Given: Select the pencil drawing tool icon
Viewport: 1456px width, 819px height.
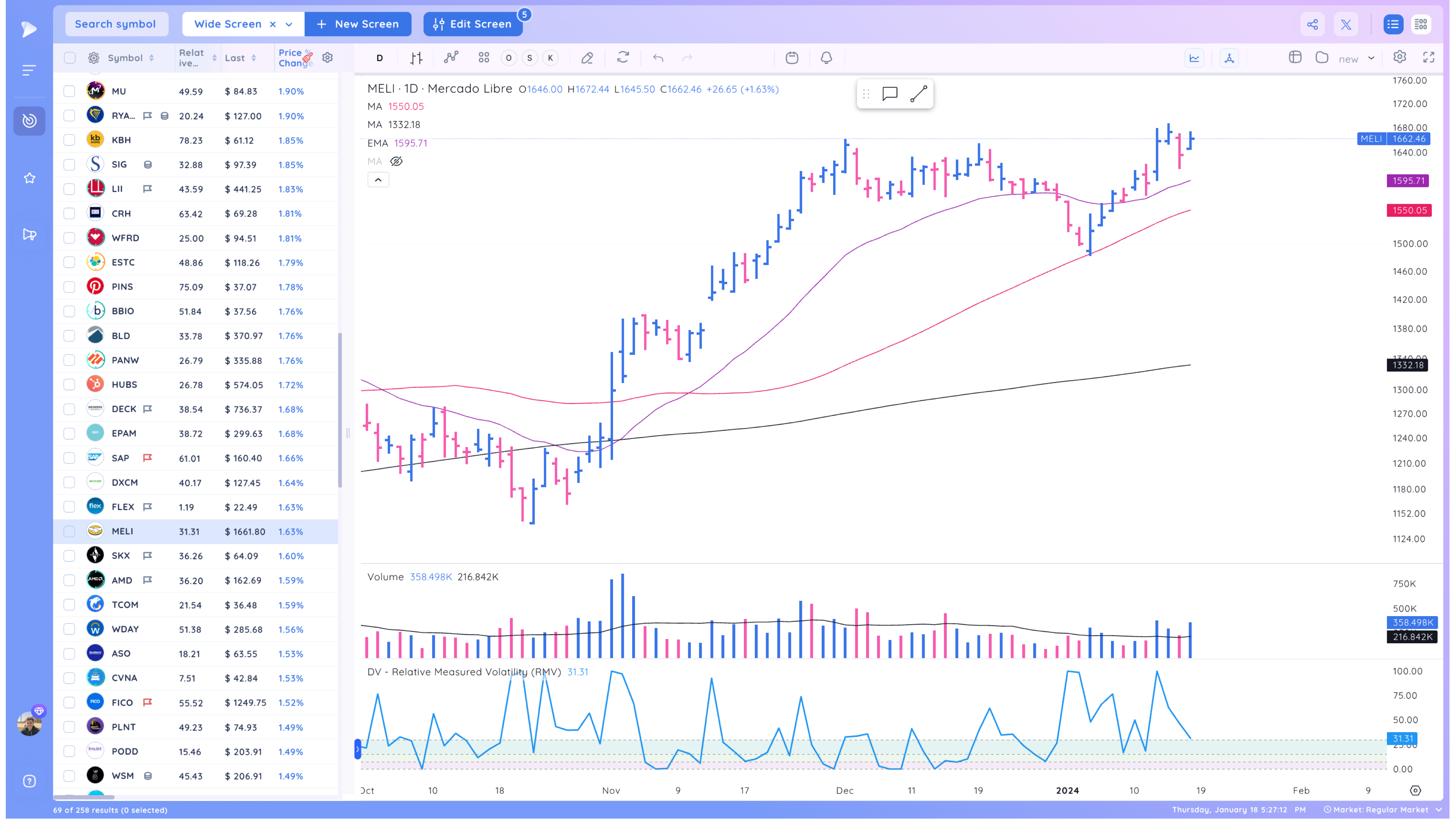Looking at the screenshot, I should (587, 58).
